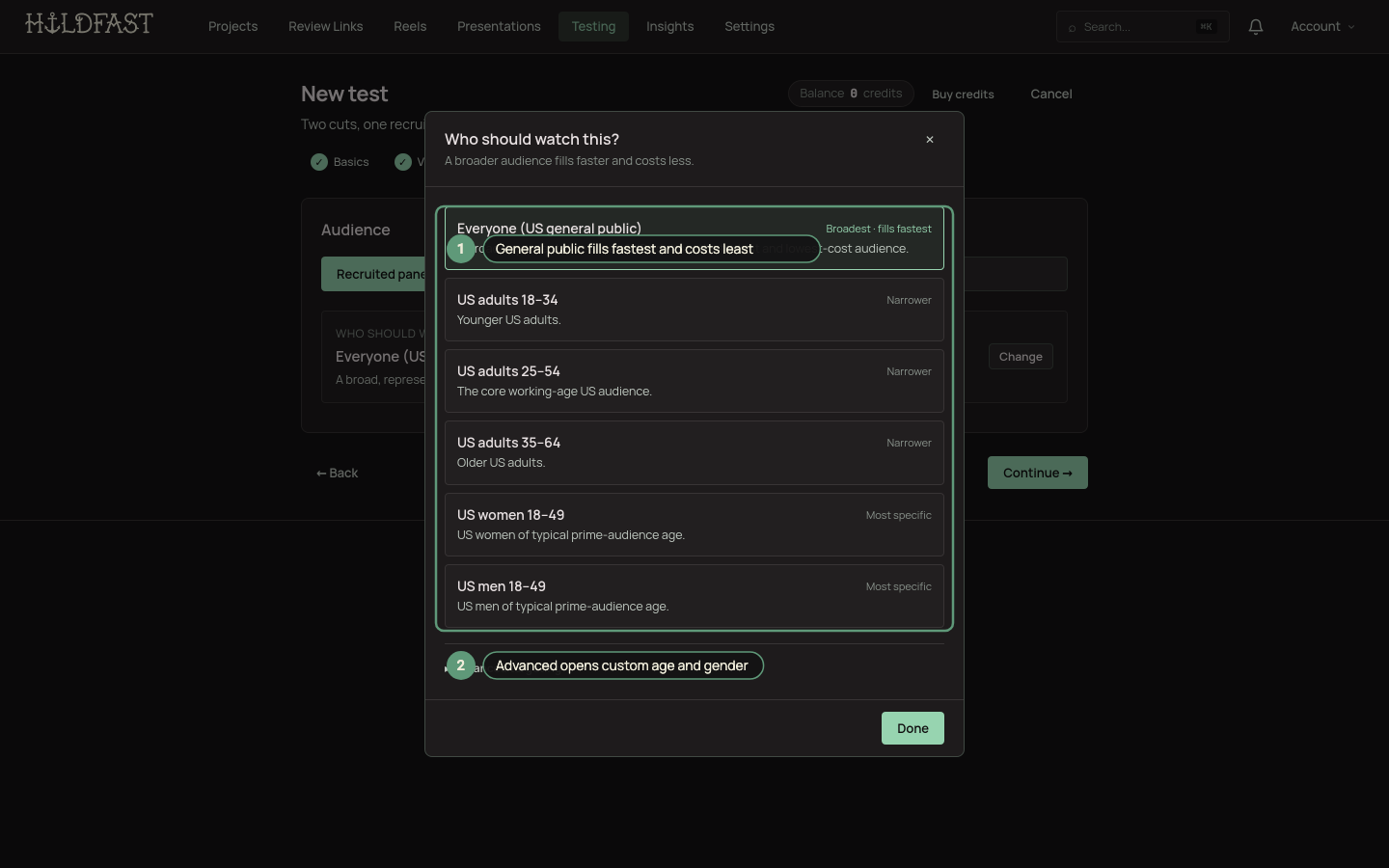Click 'Narrower' tag on US adults 25–54 row
Viewport: 1389px width, 868px height.
(x=909, y=371)
